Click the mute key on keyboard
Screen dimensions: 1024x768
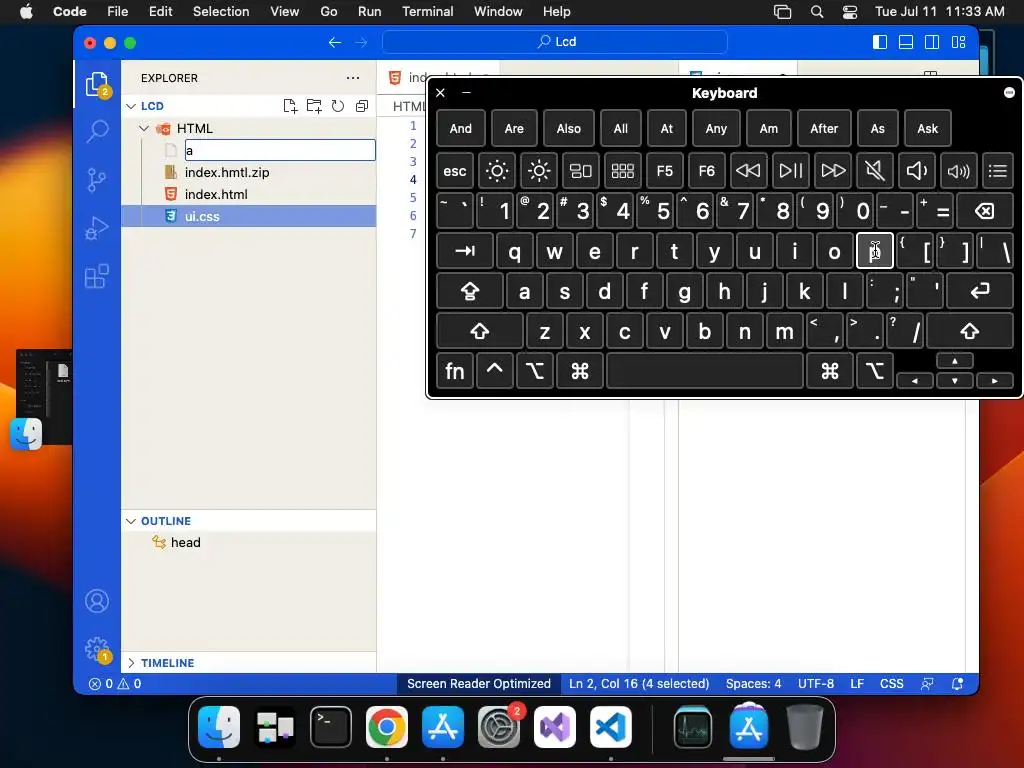(874, 171)
